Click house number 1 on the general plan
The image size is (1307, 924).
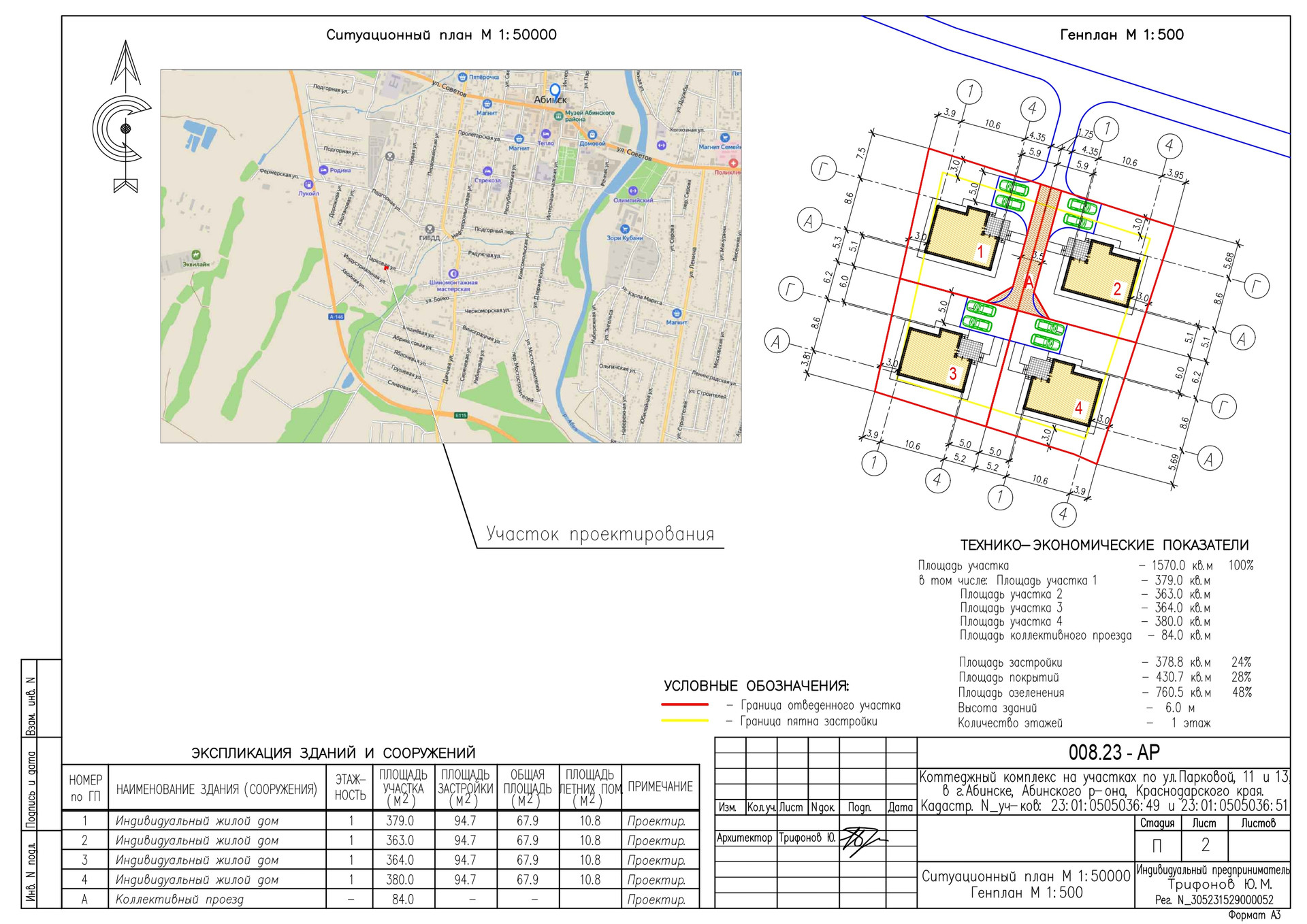pyautogui.click(x=980, y=252)
